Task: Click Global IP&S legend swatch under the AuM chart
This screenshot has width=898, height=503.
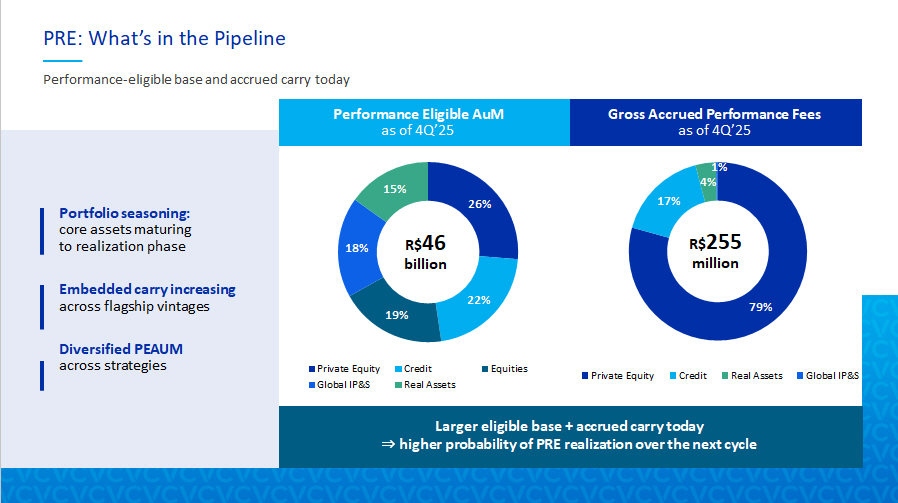Action: [312, 384]
